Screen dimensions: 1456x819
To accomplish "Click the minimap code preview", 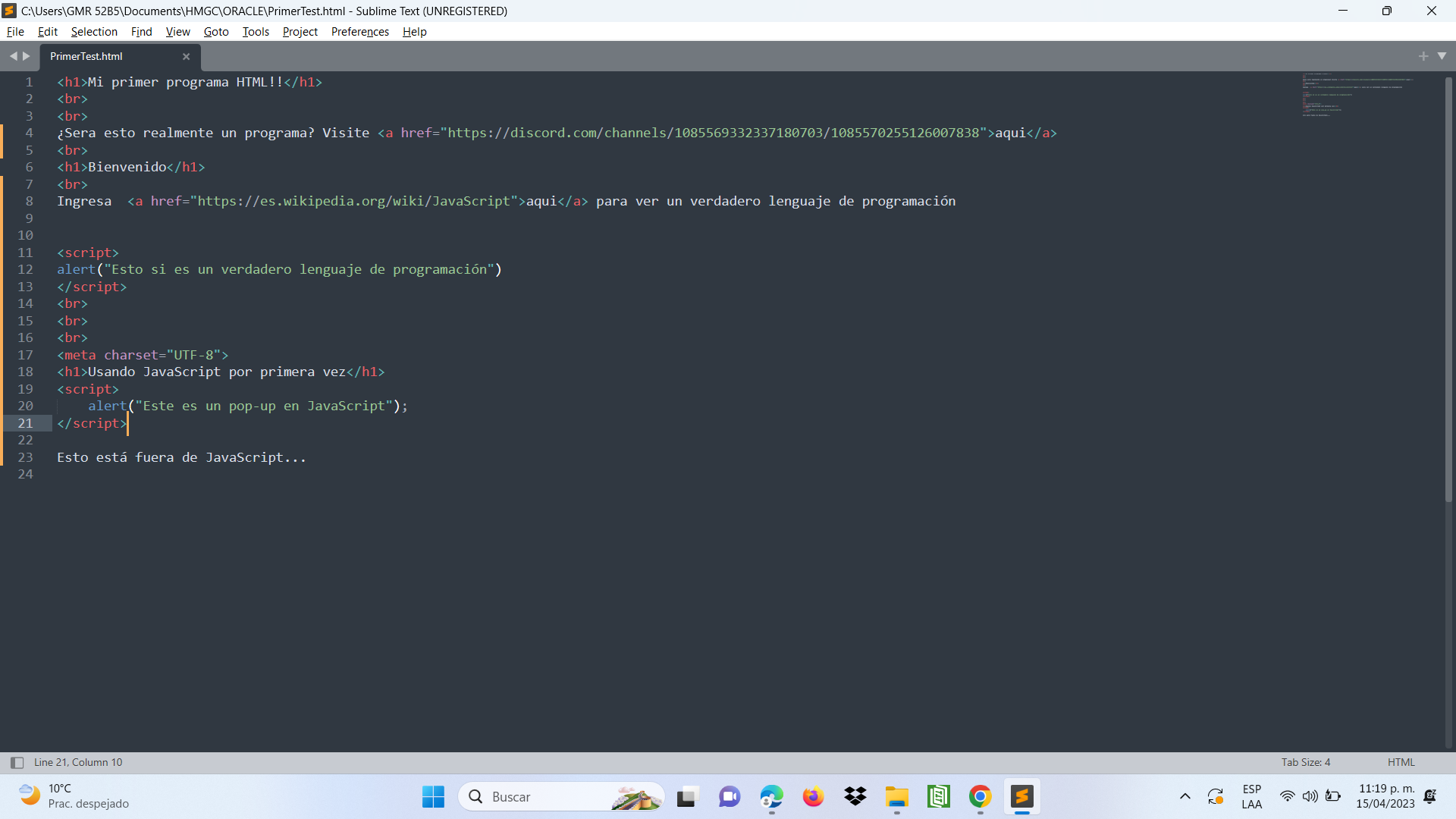I will point(1357,95).
